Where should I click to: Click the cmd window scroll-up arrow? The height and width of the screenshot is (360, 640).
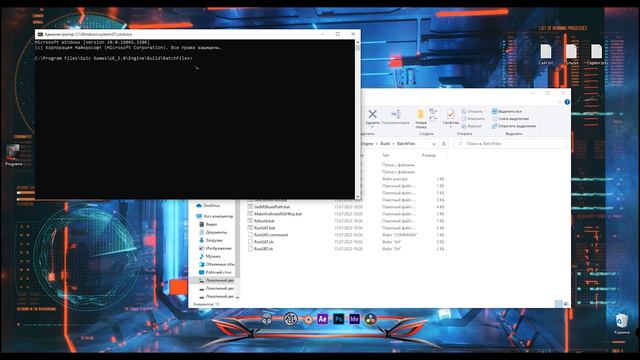(358, 42)
